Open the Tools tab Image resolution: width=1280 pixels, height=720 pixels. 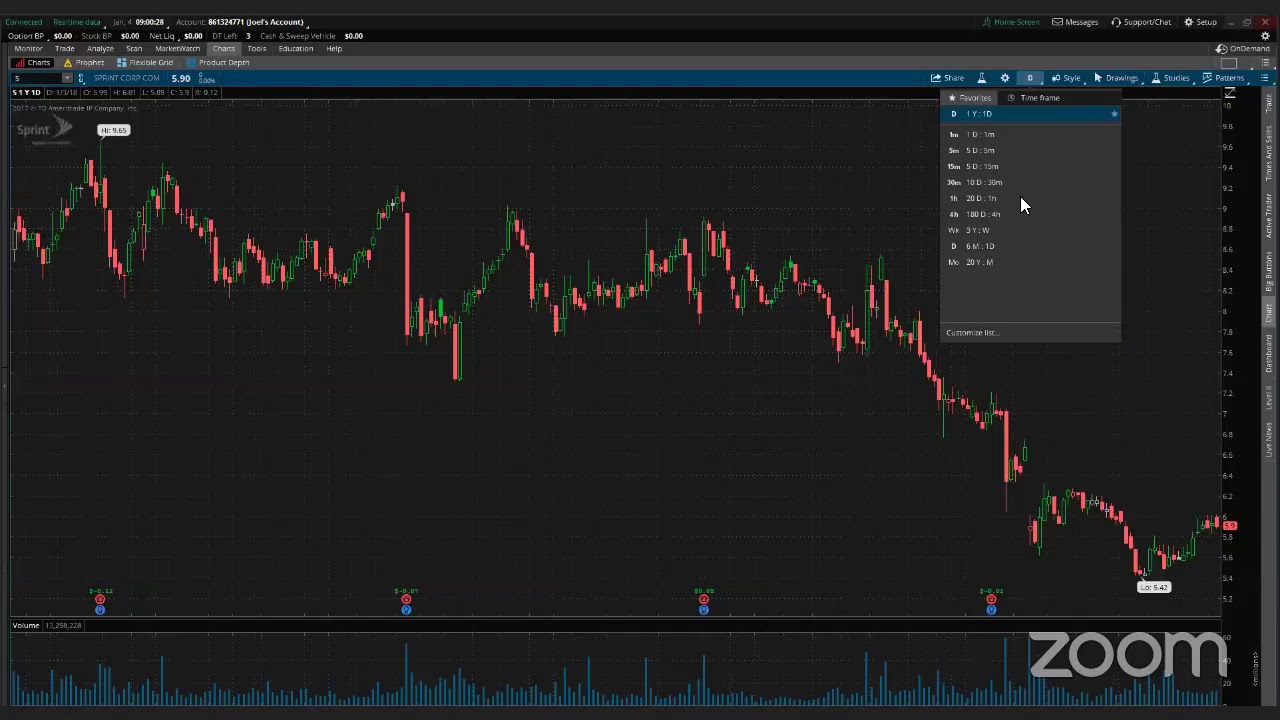pyautogui.click(x=257, y=49)
